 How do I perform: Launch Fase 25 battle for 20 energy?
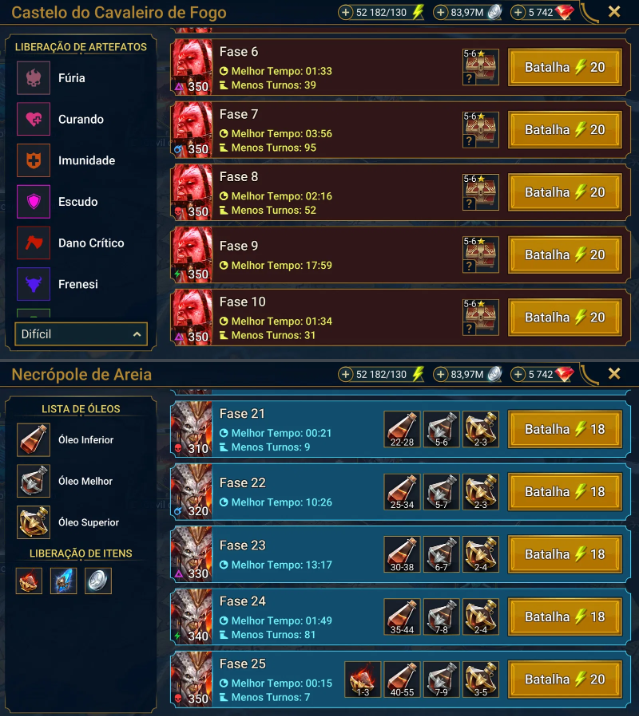(565, 679)
